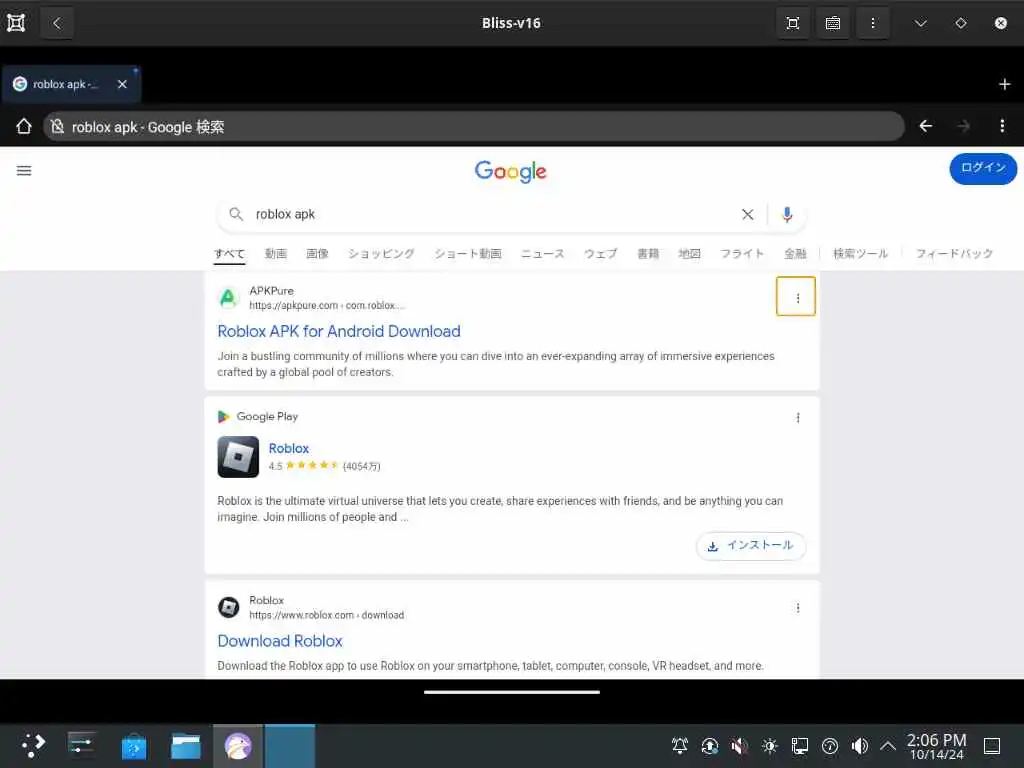1024x768 pixels.
Task: Click the site info icon in address bar
Action: click(57, 126)
